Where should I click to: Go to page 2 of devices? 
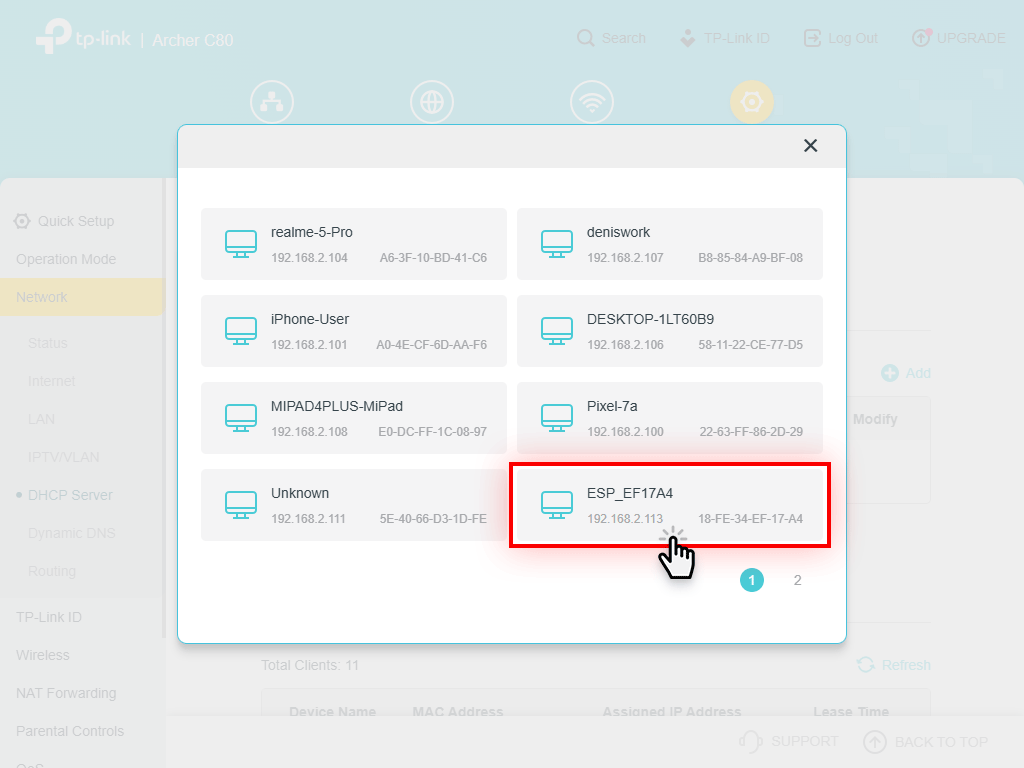click(797, 580)
